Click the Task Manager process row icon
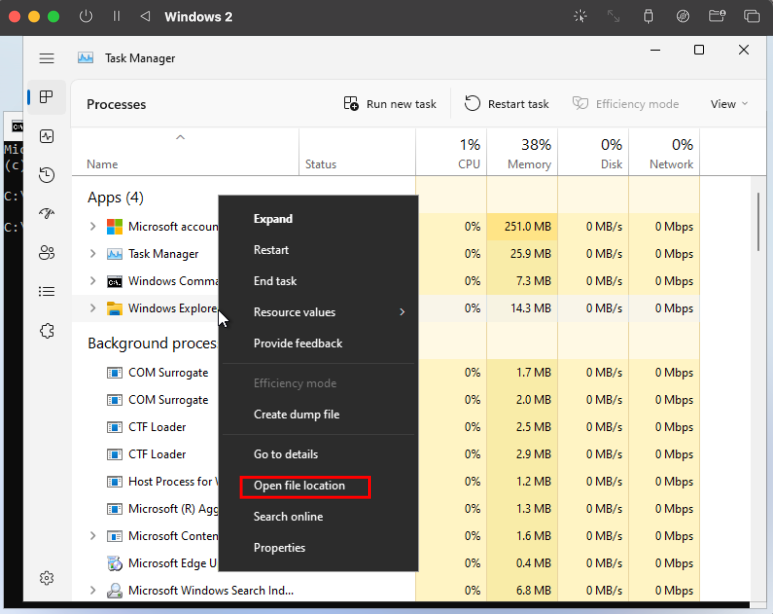The image size is (773, 614). [114, 254]
